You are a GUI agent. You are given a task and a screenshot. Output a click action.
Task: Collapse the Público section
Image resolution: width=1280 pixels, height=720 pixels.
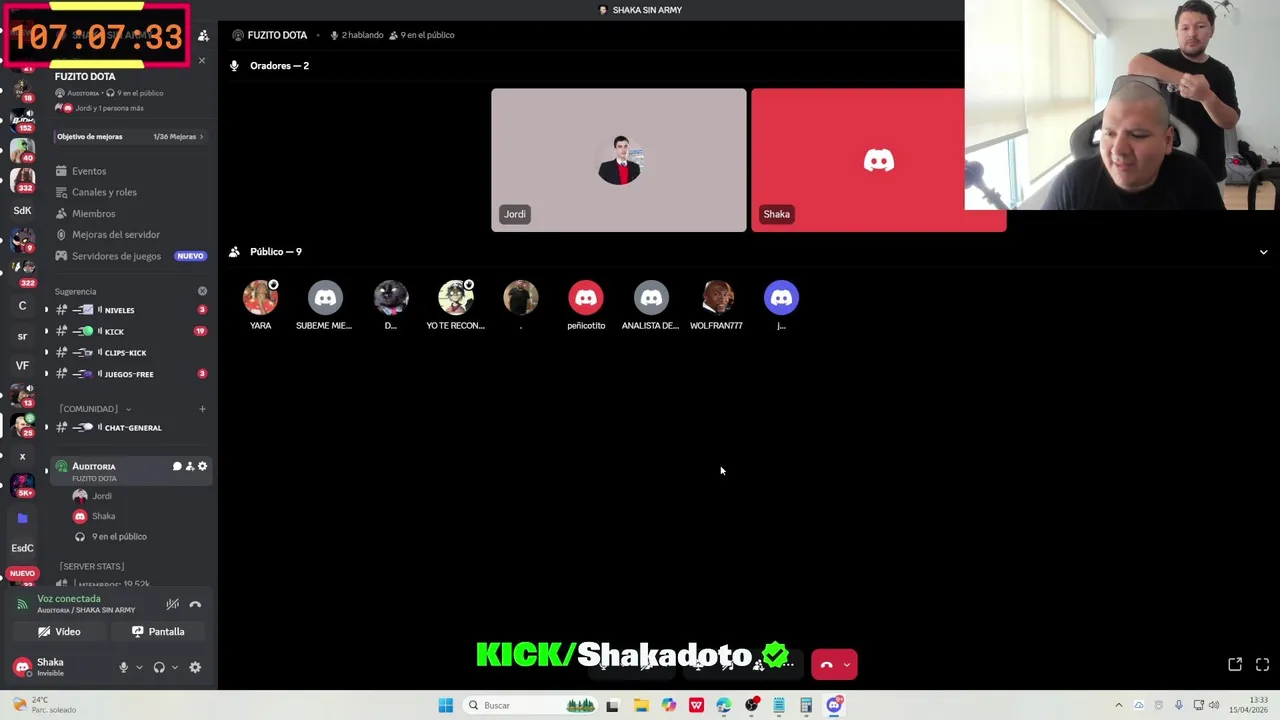coord(1263,252)
